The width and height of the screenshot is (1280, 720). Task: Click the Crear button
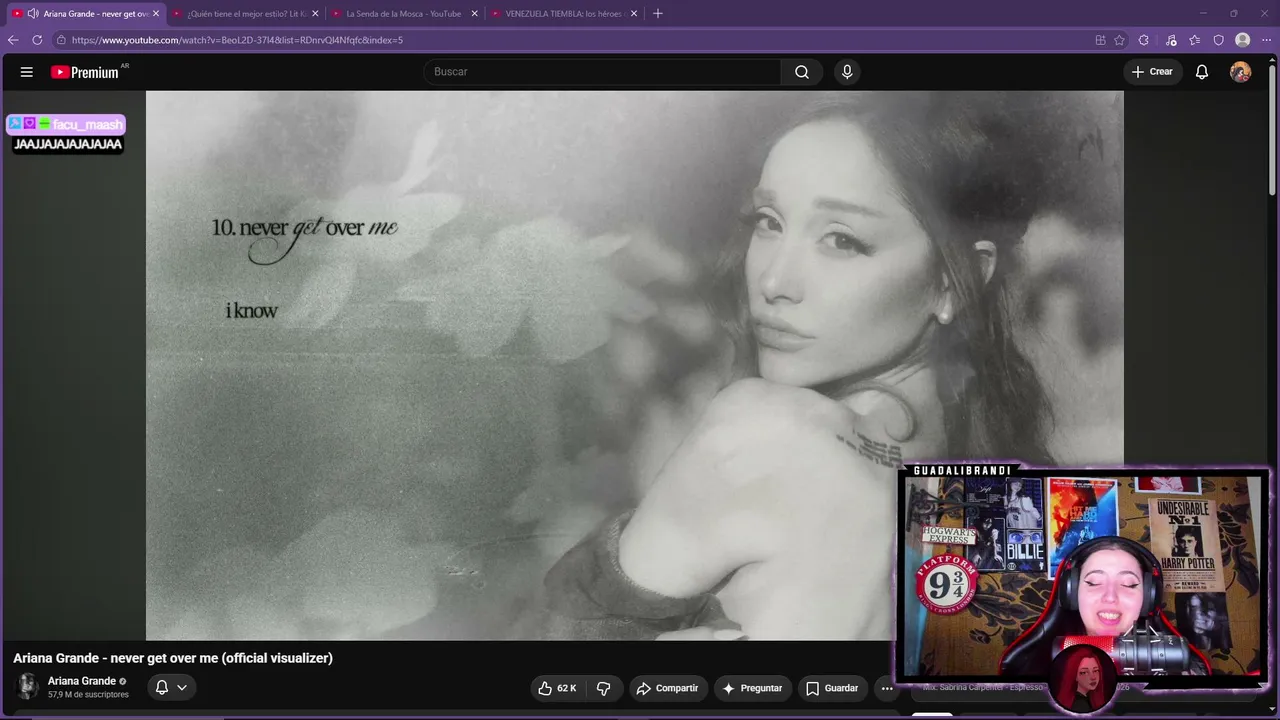click(1152, 72)
